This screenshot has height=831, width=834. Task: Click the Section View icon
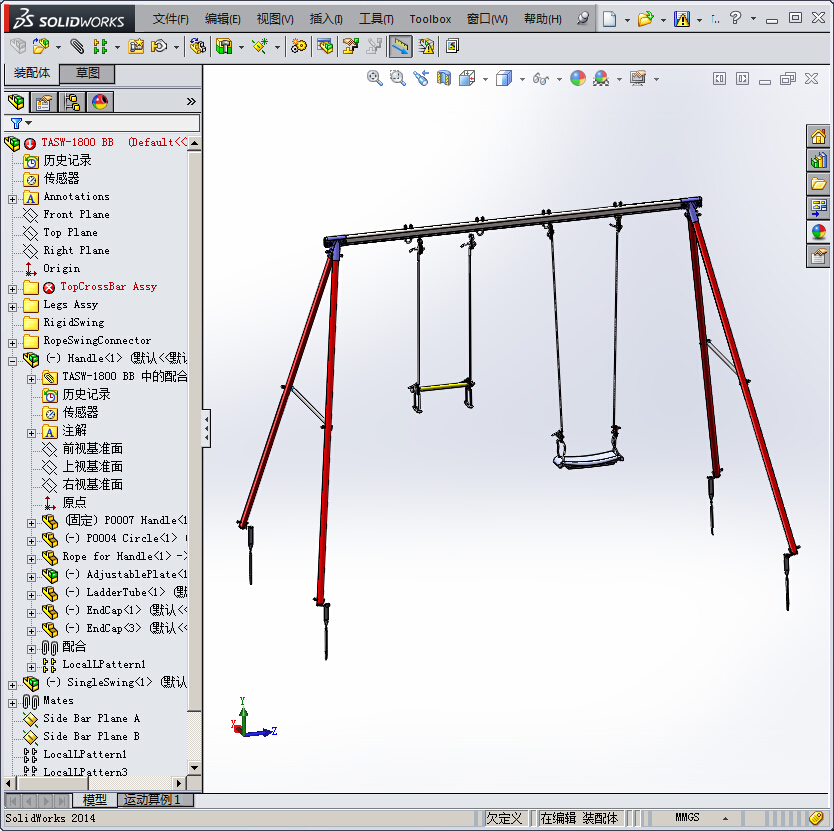pos(444,79)
